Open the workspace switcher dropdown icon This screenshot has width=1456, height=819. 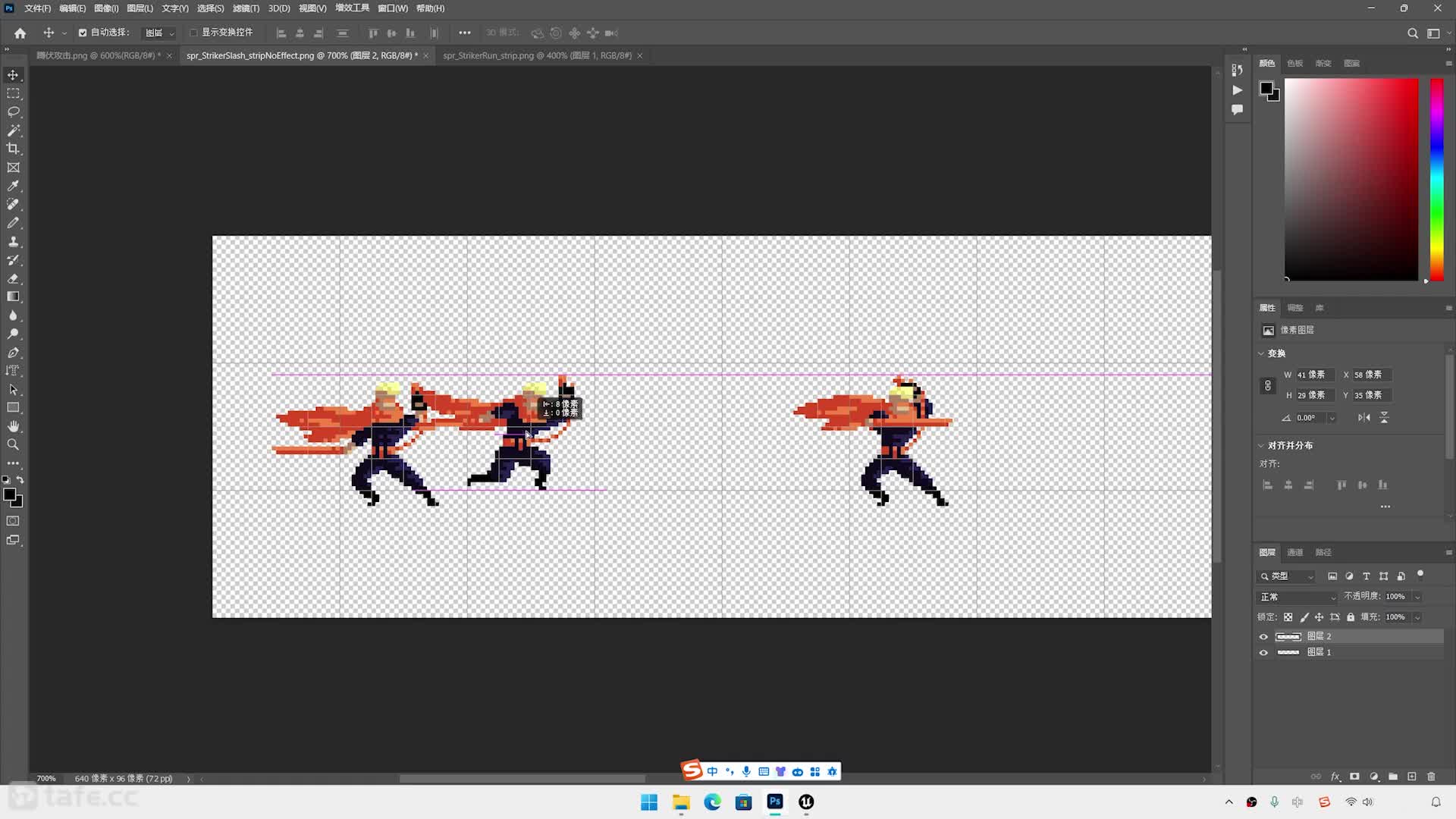point(1436,33)
